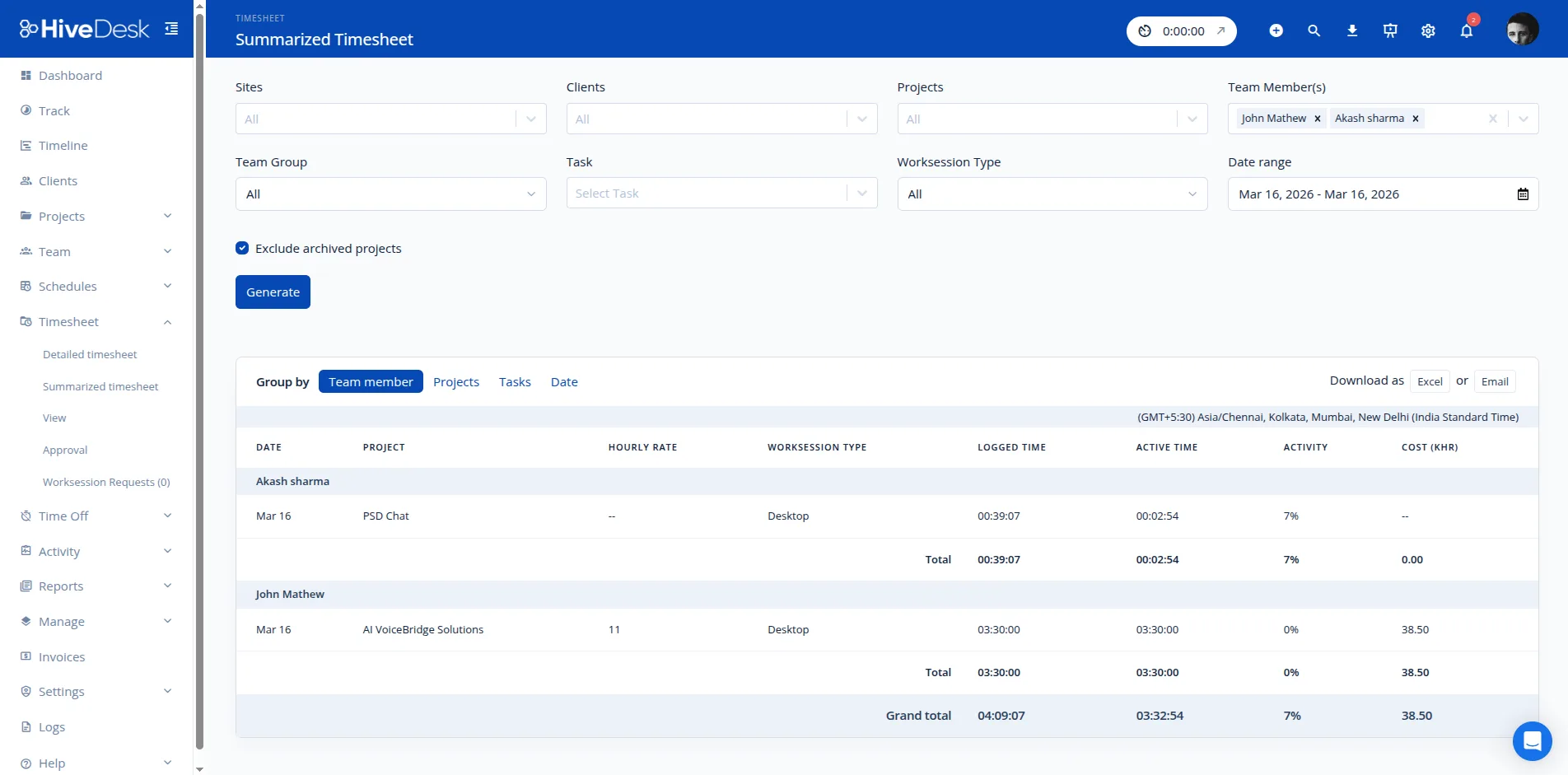
Task: Remove John Mathew from Team Members
Action: coord(1317,118)
